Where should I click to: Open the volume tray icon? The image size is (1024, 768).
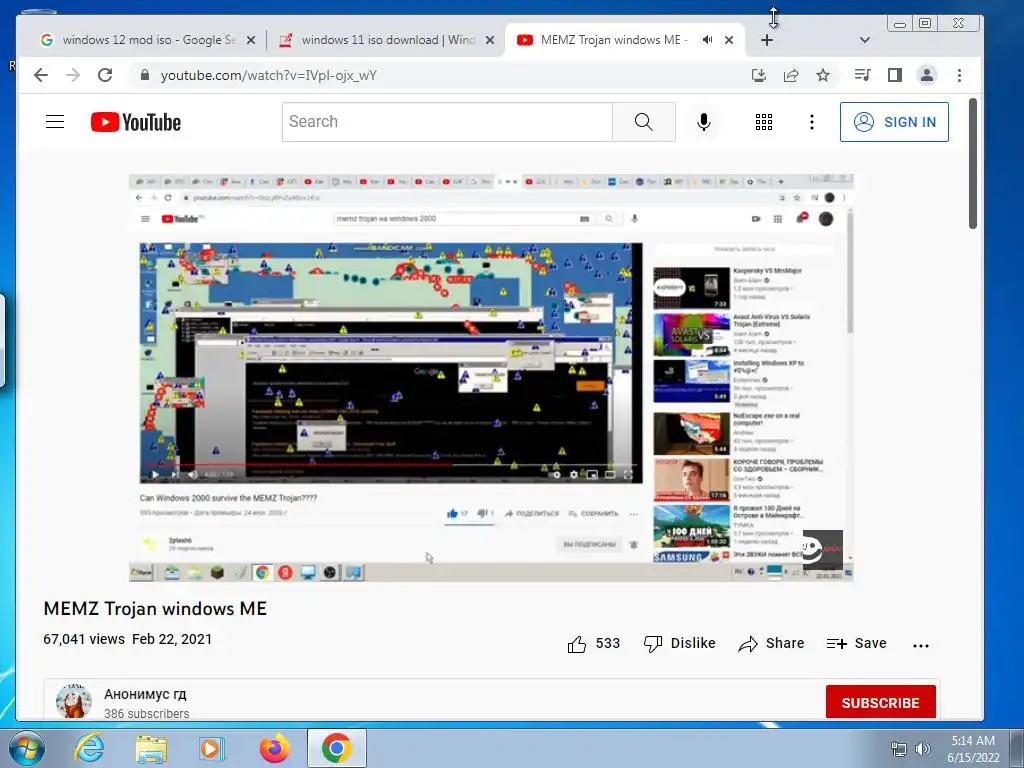(x=923, y=749)
